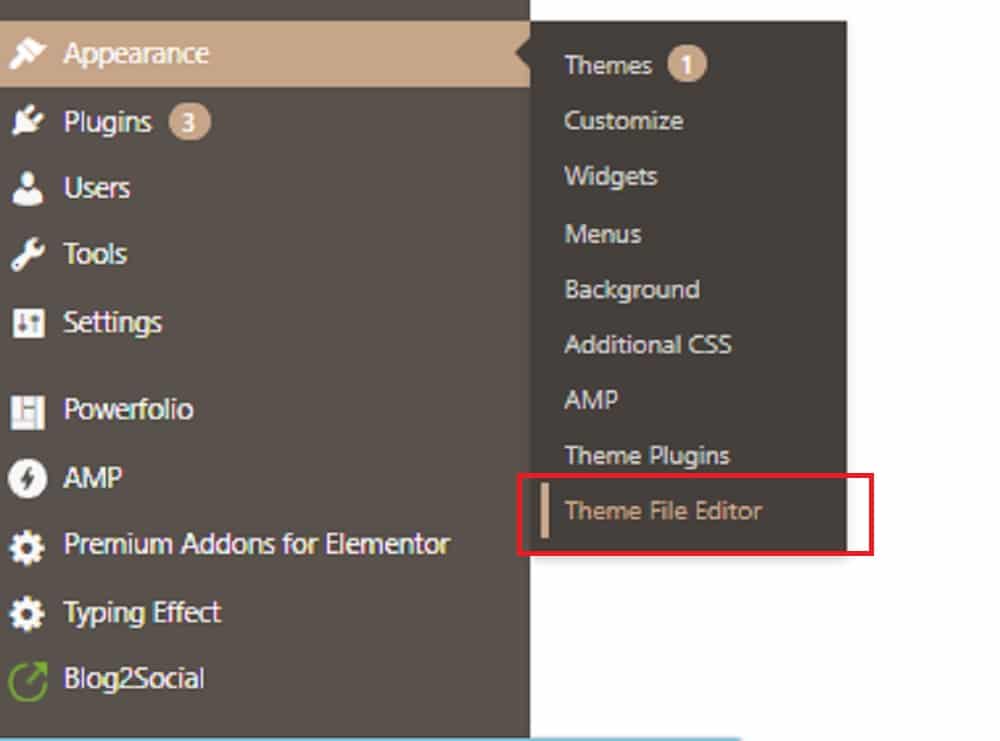The width and height of the screenshot is (1000, 741).
Task: Select AMP in the Appearance submenu
Action: 591,400
